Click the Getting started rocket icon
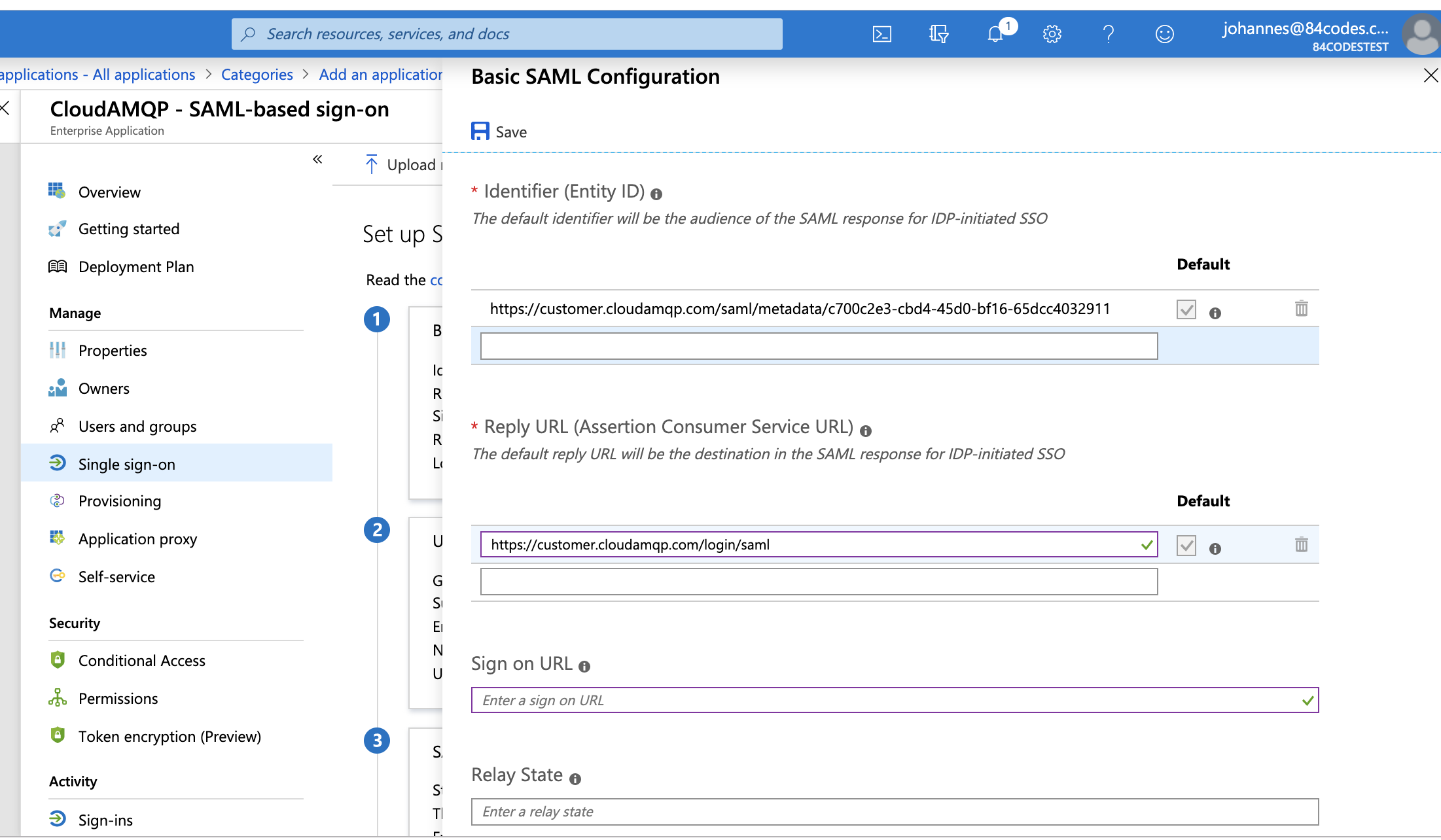This screenshot has height=840, width=1441. tap(57, 228)
